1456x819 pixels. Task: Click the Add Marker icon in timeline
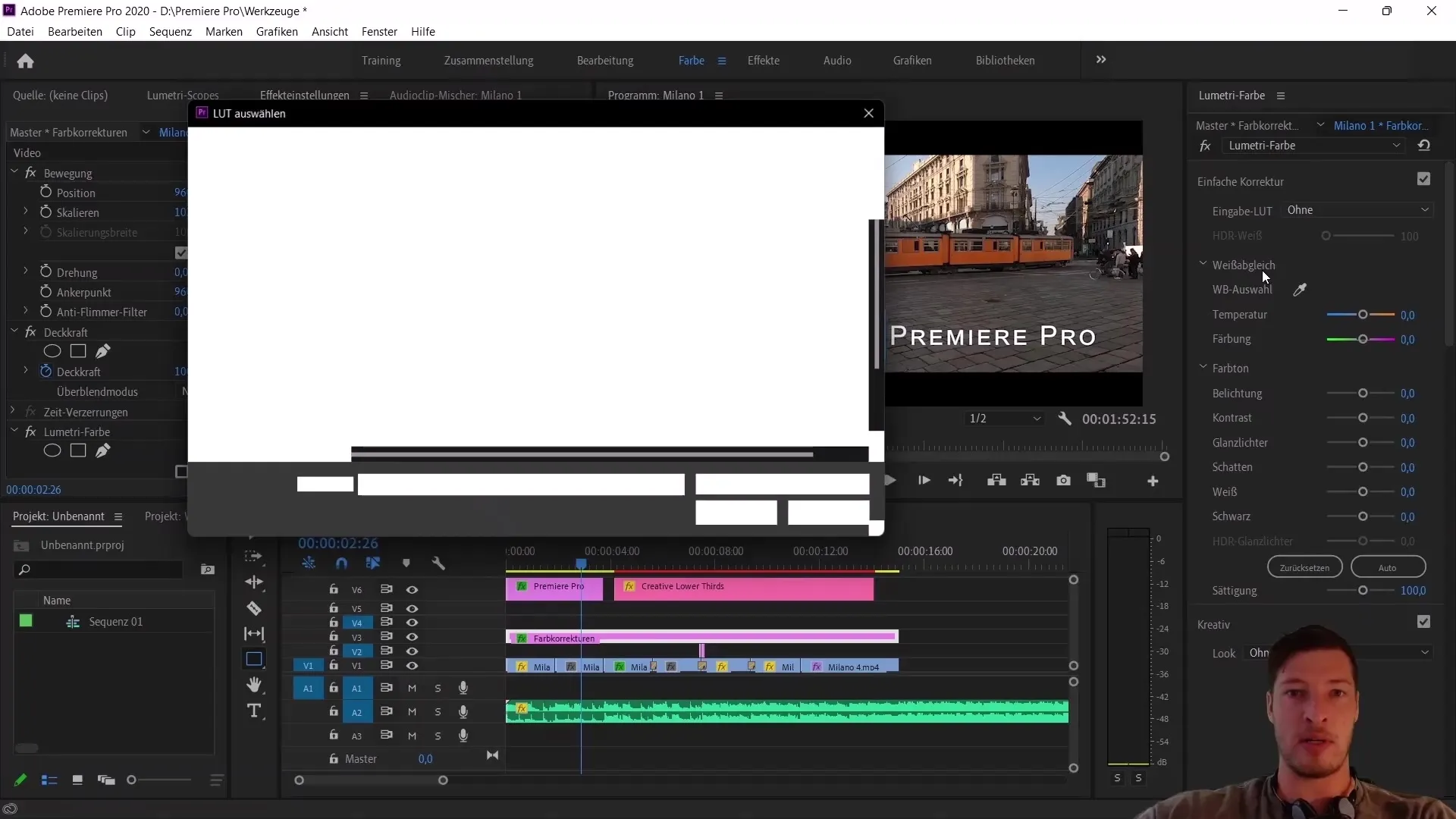(x=406, y=564)
